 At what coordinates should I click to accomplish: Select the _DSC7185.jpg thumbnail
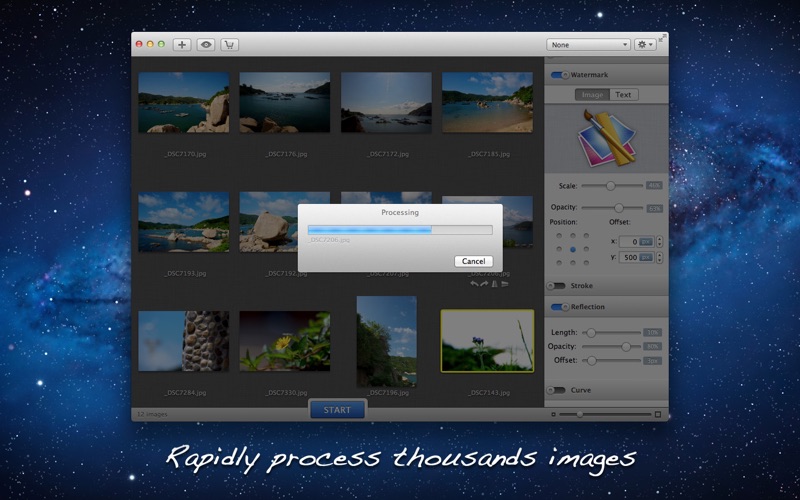[487, 103]
